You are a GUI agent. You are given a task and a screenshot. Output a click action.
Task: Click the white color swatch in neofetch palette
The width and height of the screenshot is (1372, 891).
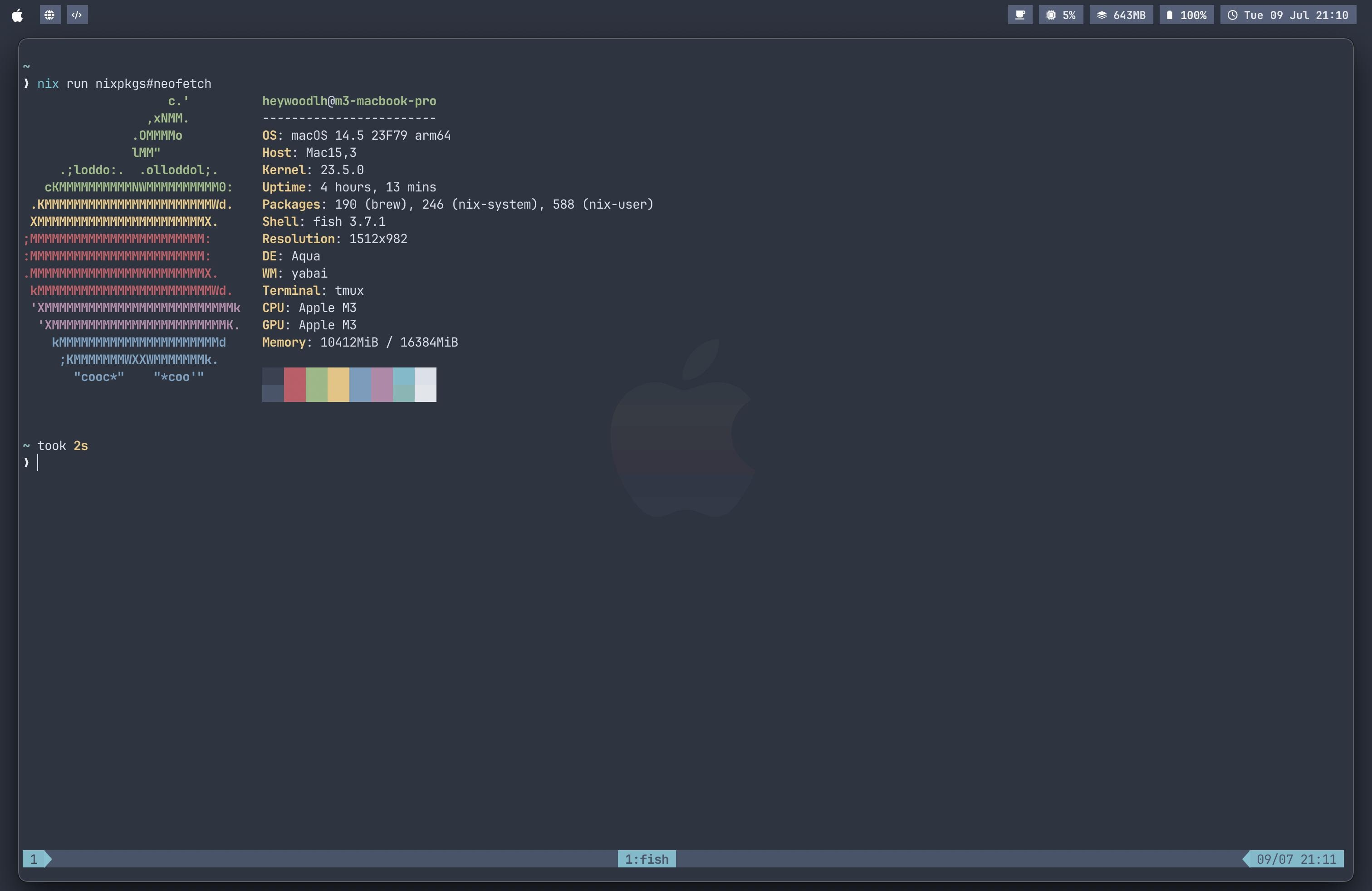pyautogui.click(x=426, y=384)
